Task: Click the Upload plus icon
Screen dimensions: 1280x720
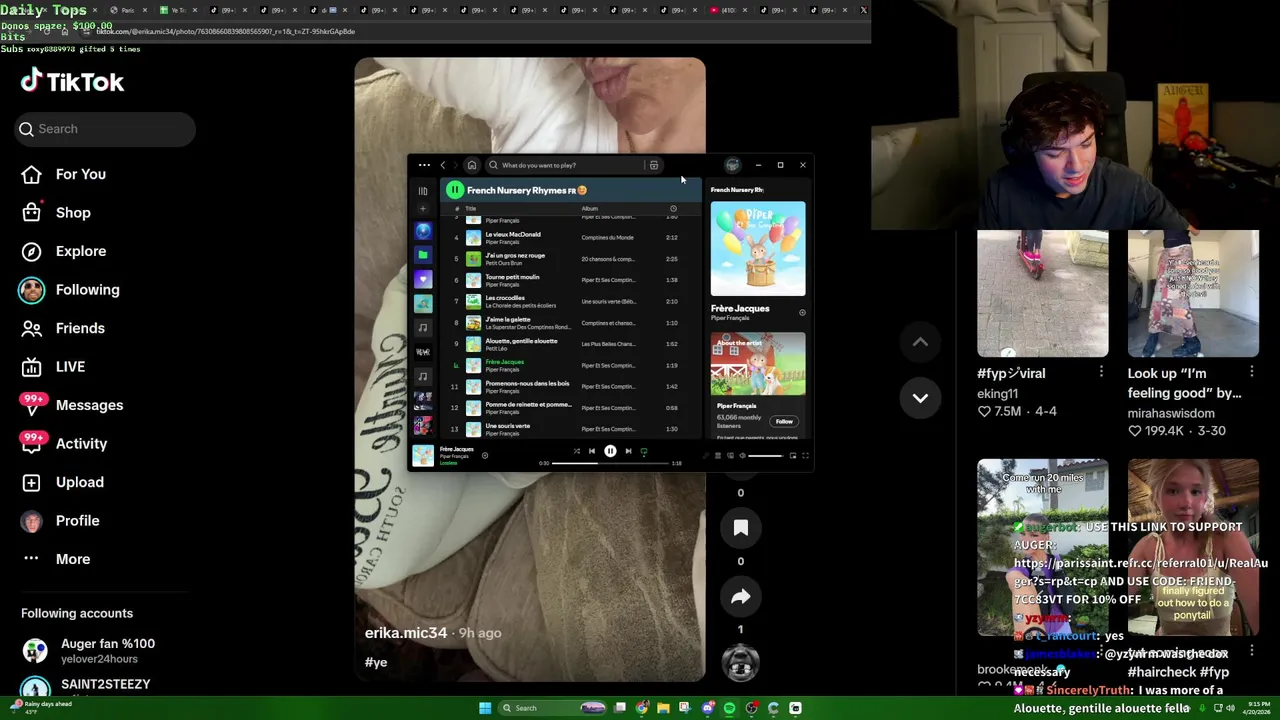Action: click(31, 482)
